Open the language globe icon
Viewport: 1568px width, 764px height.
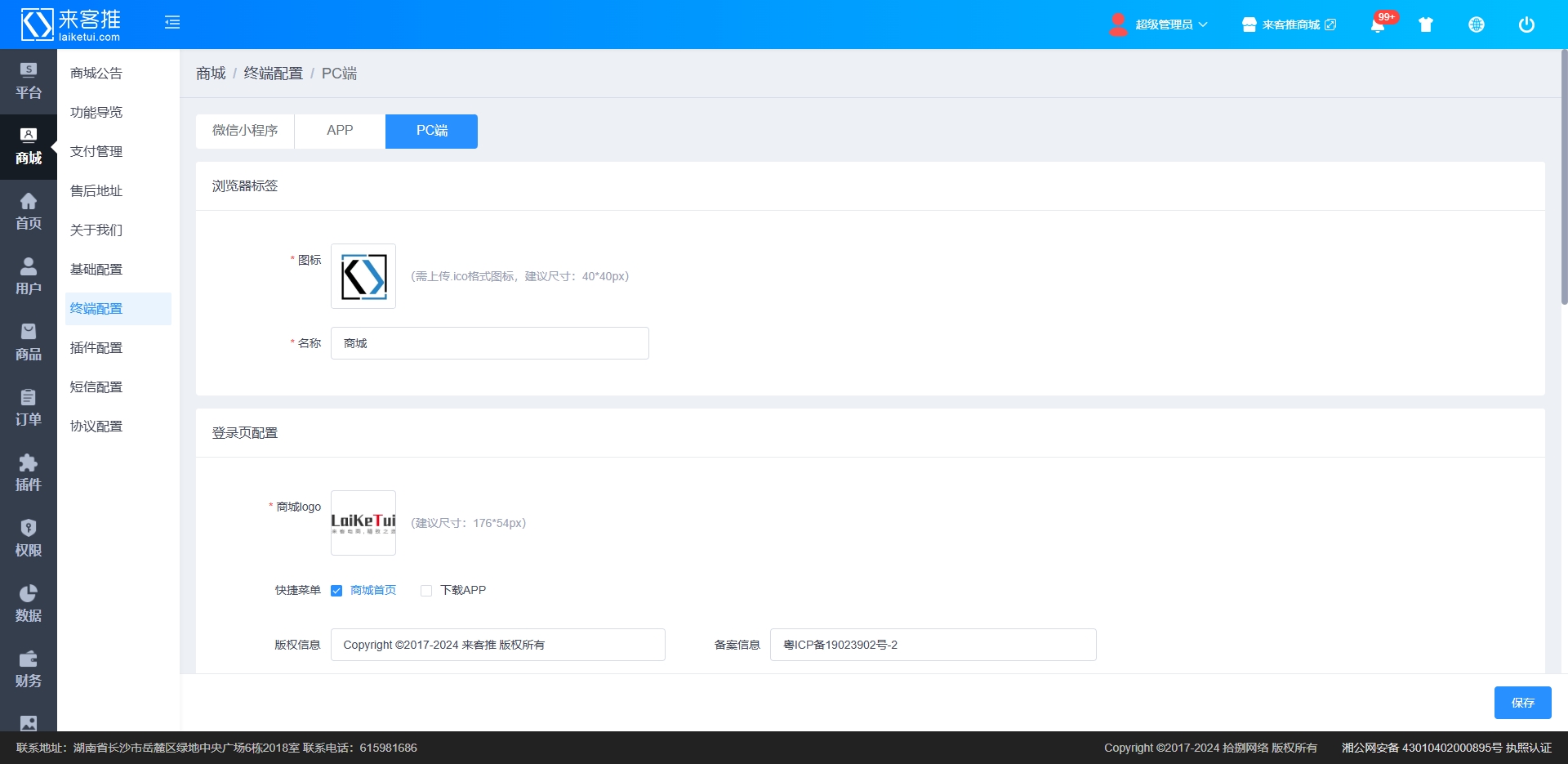1477,25
